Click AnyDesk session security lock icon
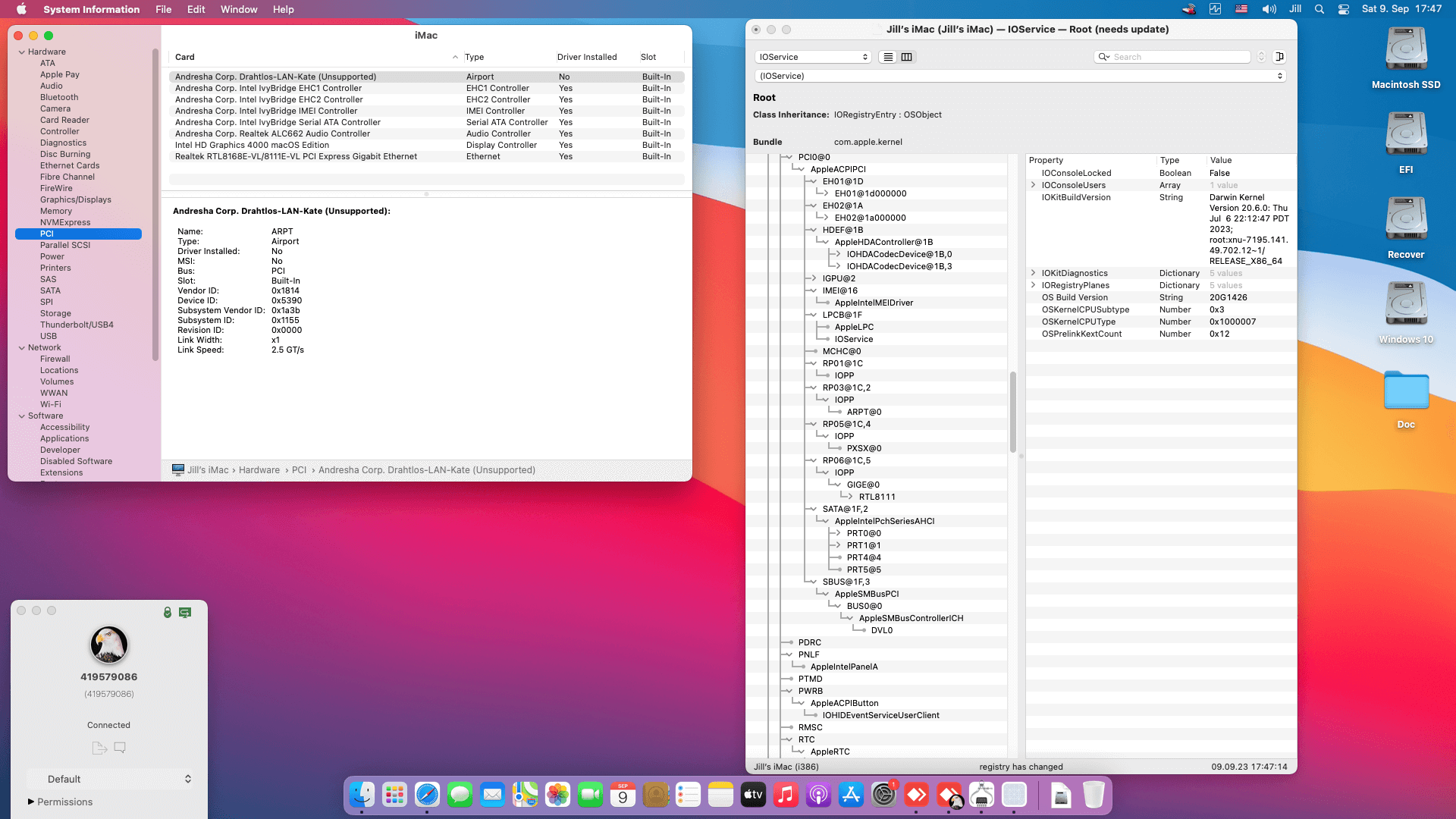This screenshot has height=819, width=1456. 168,612
